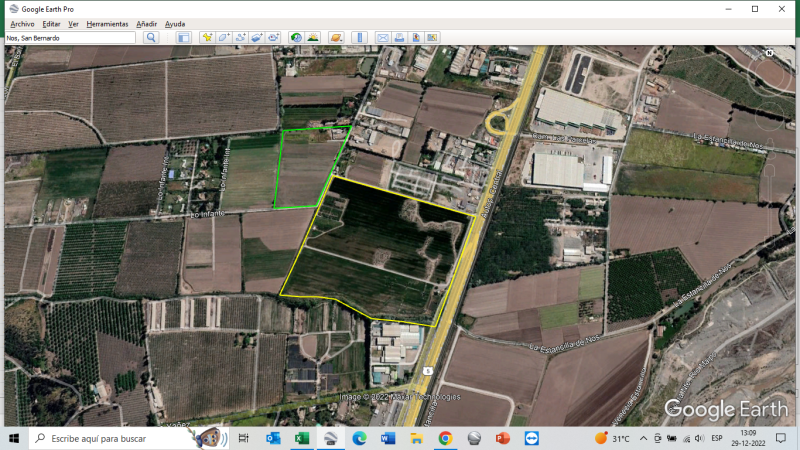The image size is (800, 450).
Task: Open the Archivo menu
Action: (x=21, y=23)
